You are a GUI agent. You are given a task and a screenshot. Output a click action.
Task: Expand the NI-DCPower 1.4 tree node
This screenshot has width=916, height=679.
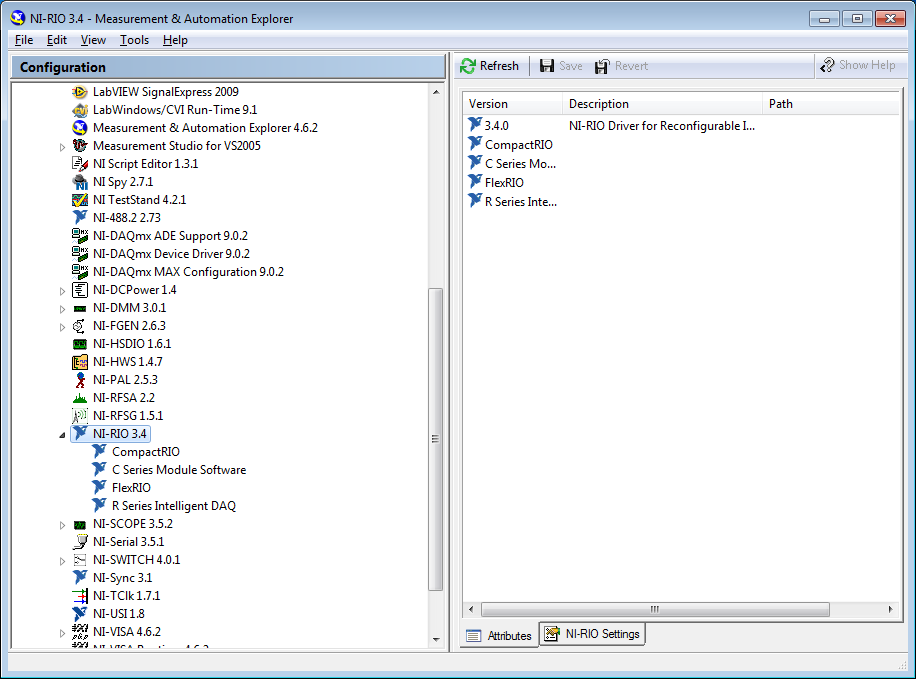(63, 291)
